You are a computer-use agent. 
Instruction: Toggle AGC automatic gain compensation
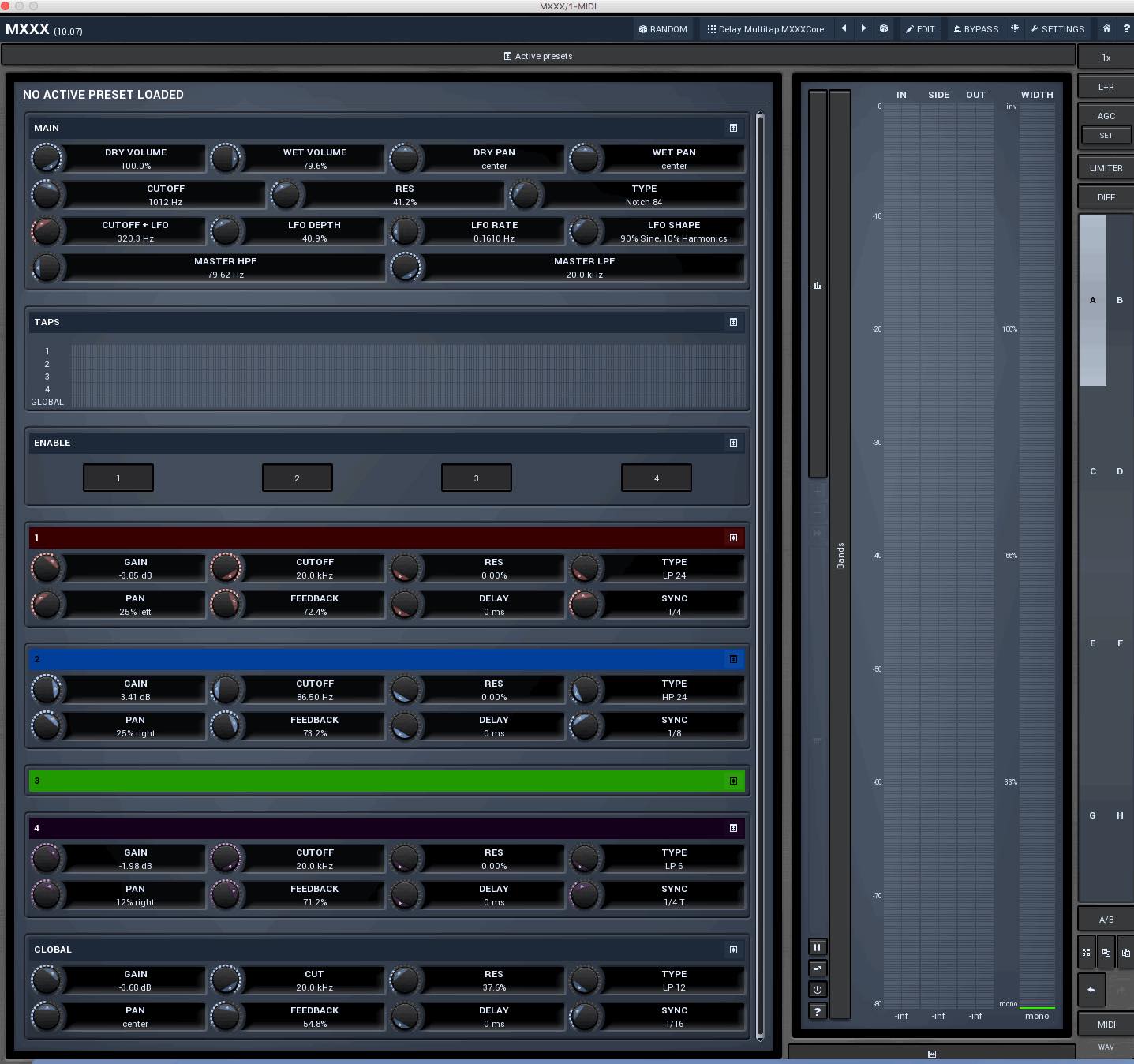click(x=1106, y=115)
